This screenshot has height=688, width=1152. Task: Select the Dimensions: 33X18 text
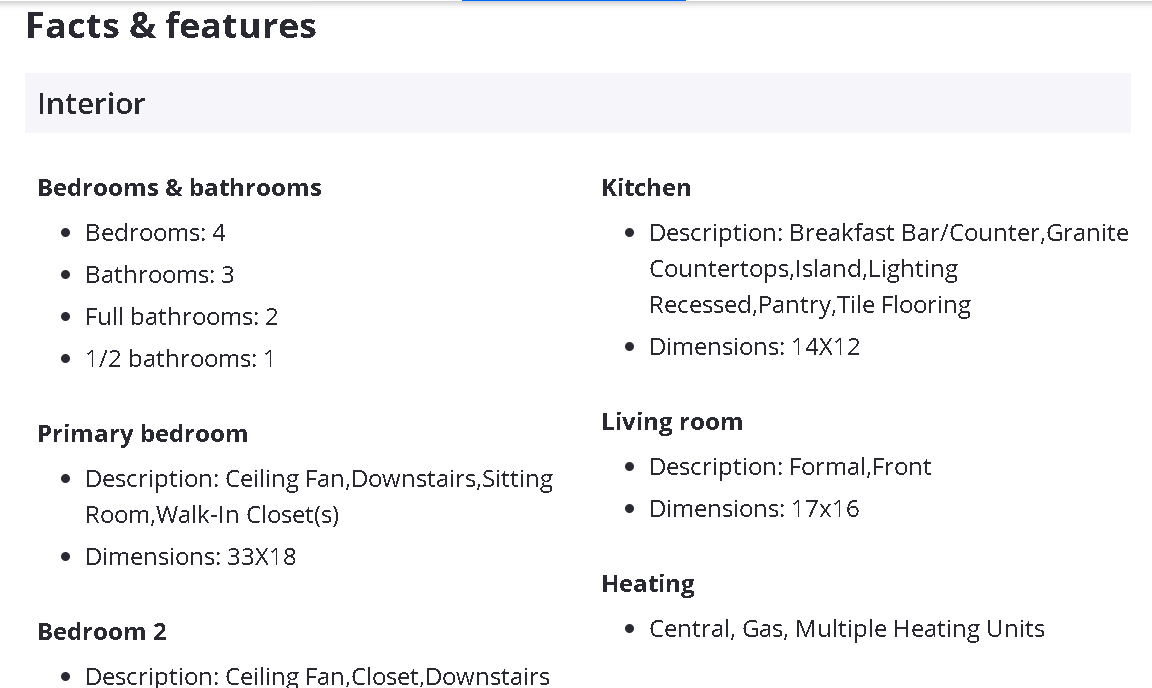pos(190,557)
